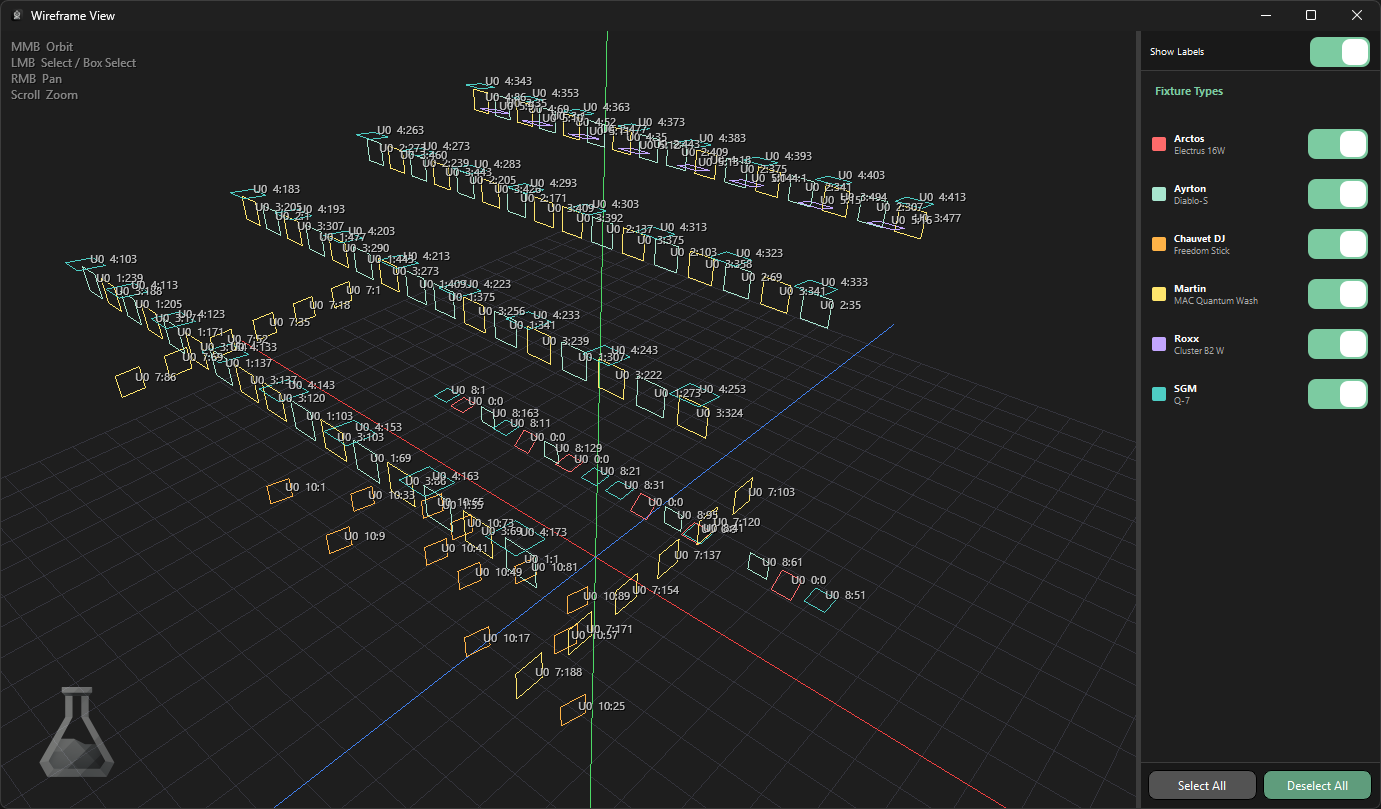Click the MMB Orbit hint text

tap(42, 47)
